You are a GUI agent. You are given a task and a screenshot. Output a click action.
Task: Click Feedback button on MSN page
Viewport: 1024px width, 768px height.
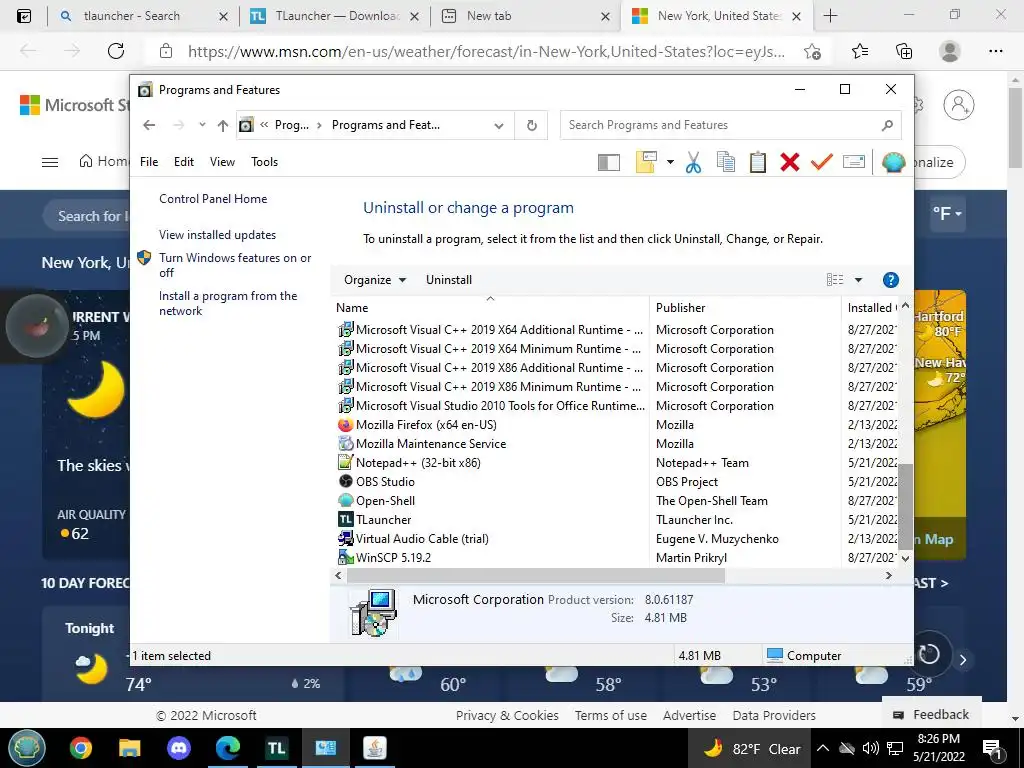[931, 714]
